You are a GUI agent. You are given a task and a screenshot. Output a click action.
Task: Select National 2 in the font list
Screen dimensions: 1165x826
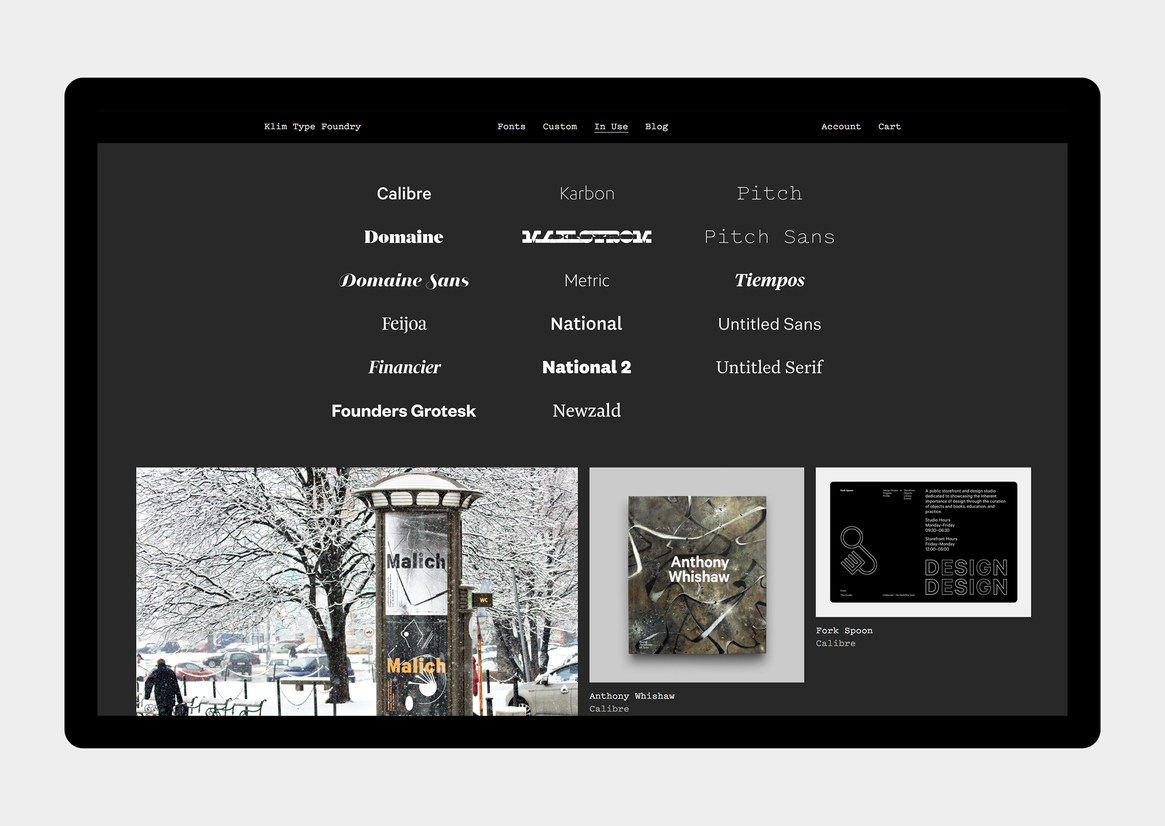point(586,367)
